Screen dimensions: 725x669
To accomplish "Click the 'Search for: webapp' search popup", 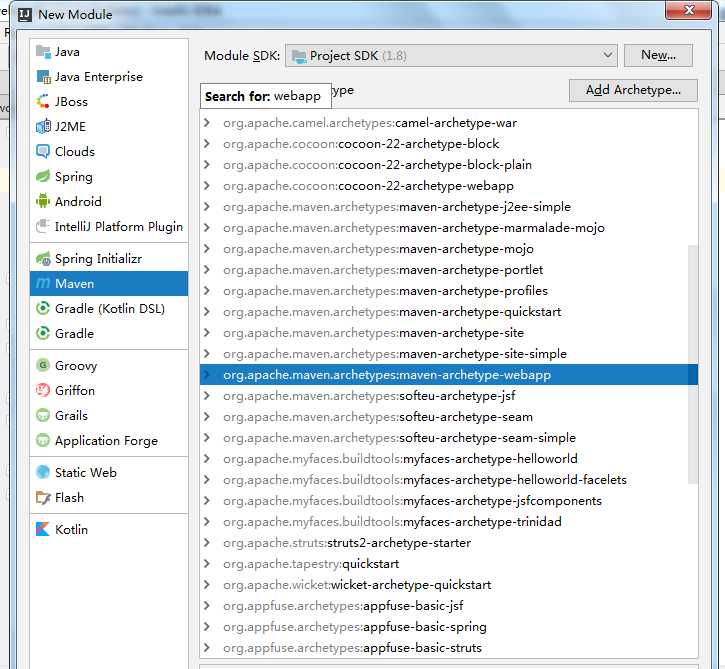I will [266, 96].
